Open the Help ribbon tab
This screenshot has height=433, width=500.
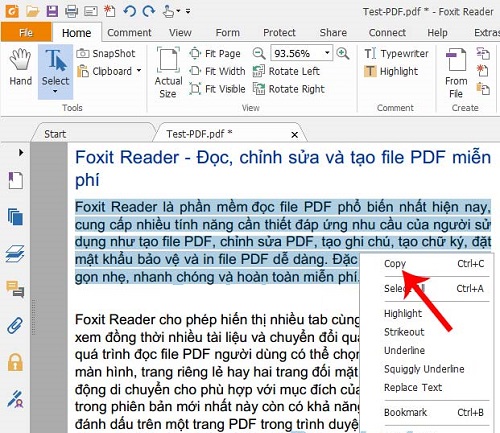437,33
